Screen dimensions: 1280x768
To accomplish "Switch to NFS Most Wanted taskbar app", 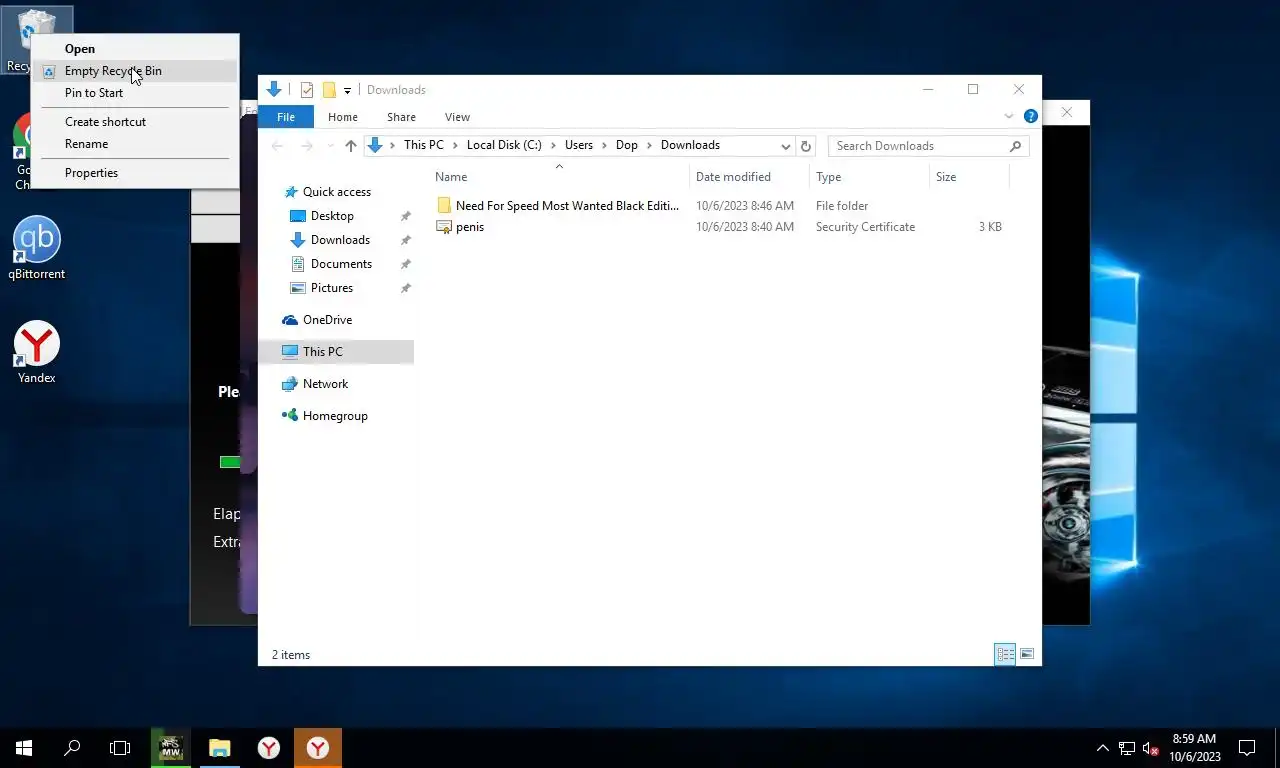I will tap(171, 748).
